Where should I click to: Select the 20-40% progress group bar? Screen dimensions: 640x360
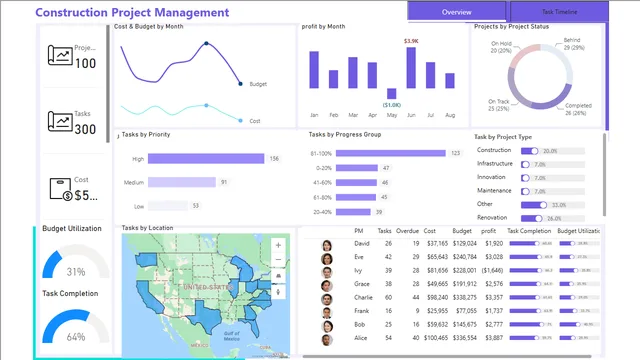[x=353, y=212]
